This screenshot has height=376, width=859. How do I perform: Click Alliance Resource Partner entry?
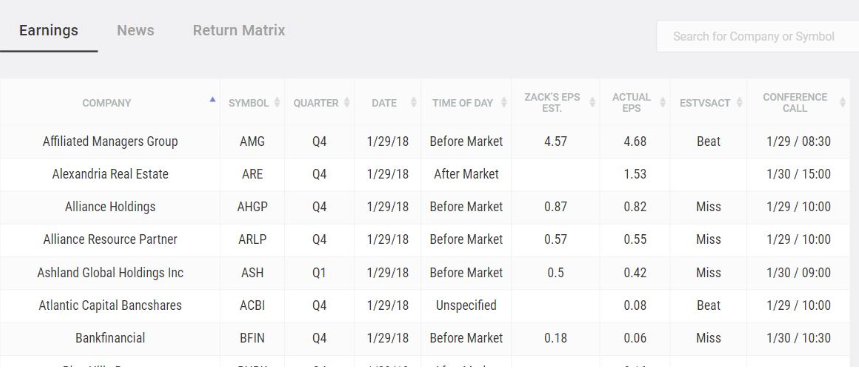110,240
